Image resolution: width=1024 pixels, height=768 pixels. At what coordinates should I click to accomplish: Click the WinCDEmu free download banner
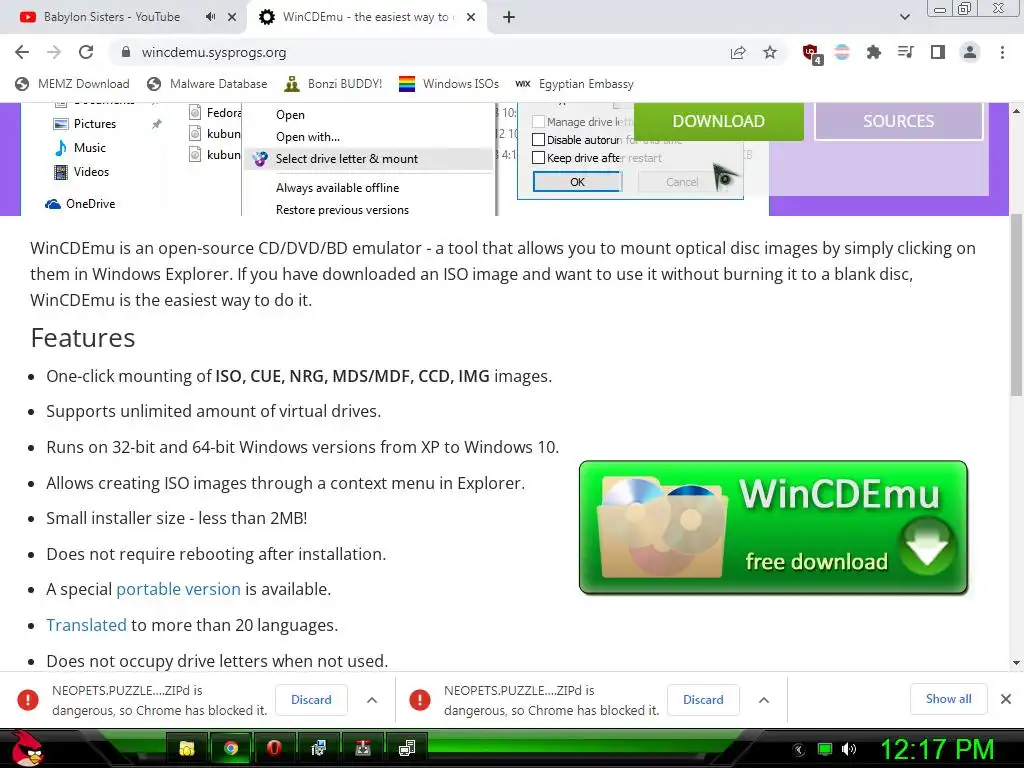pyautogui.click(x=773, y=528)
